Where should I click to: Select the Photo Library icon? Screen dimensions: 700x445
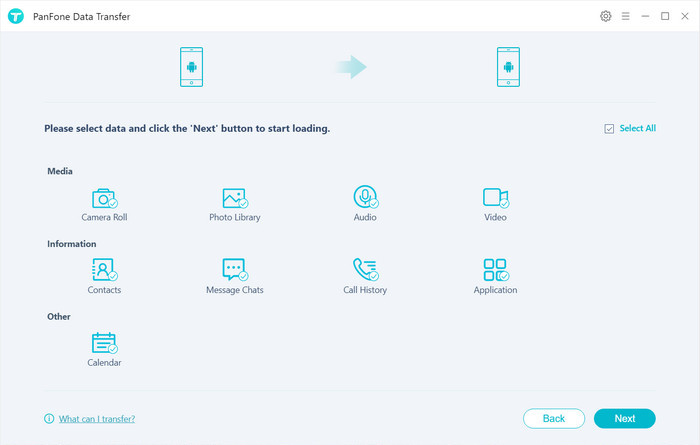coord(235,198)
